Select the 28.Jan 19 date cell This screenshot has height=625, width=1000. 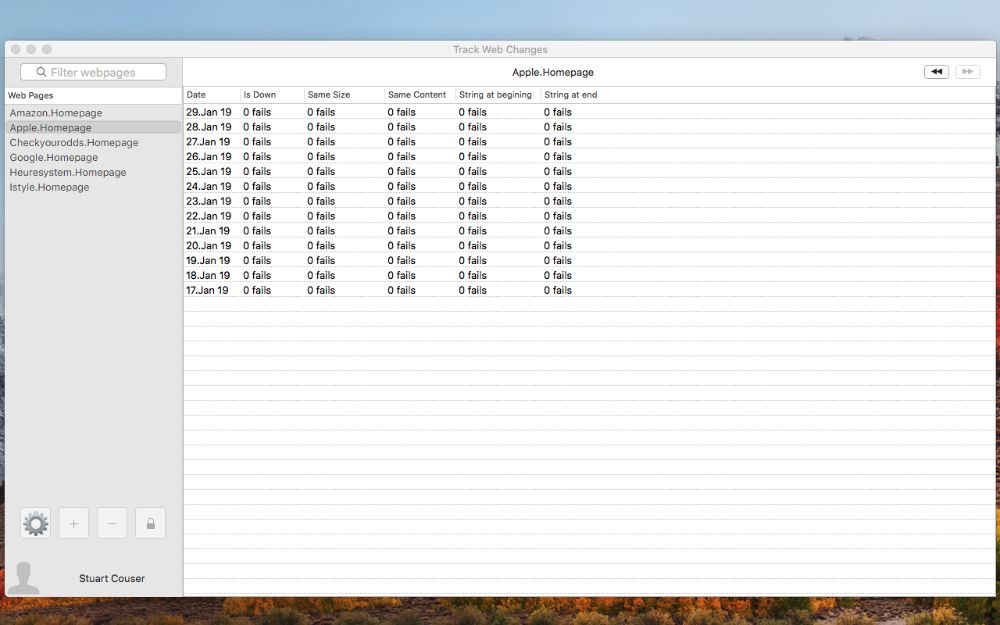click(x=209, y=127)
